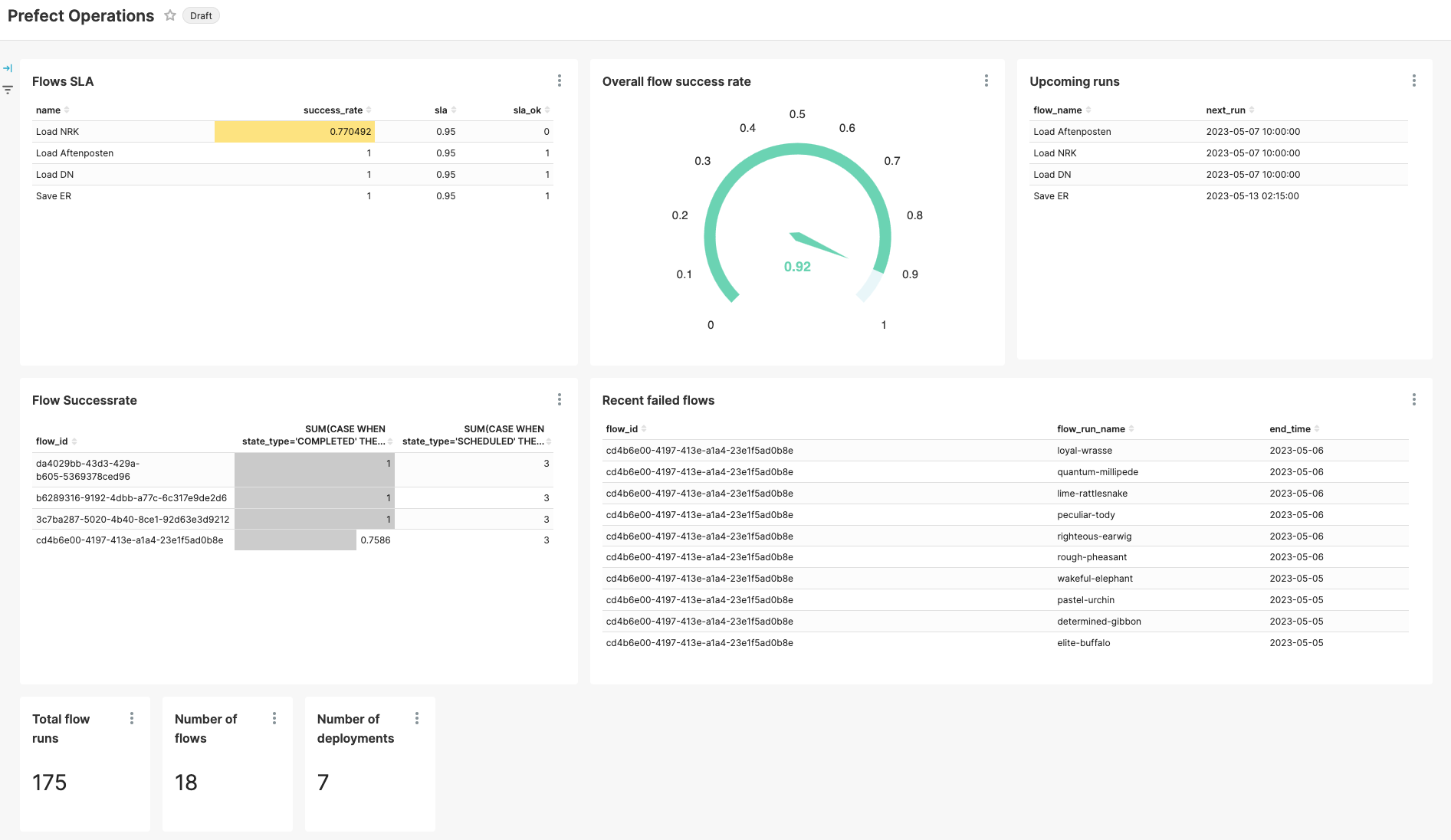Viewport: 1451px width, 840px height.
Task: Star the Prefect Operations dashboard as favorite
Action: [170, 15]
